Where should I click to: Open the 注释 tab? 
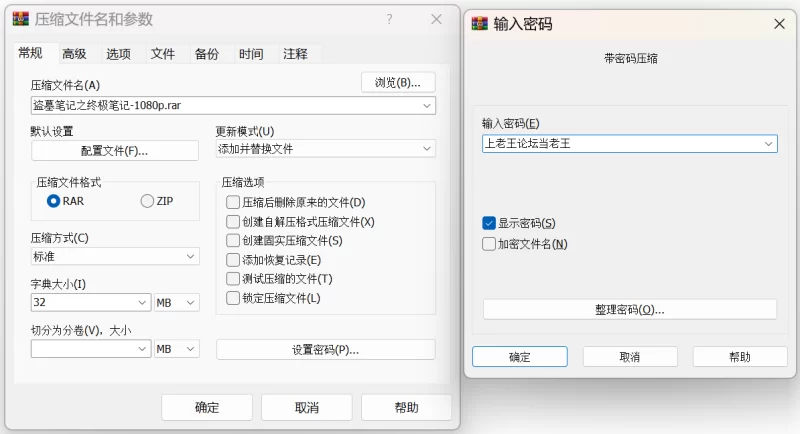pyautogui.click(x=295, y=54)
